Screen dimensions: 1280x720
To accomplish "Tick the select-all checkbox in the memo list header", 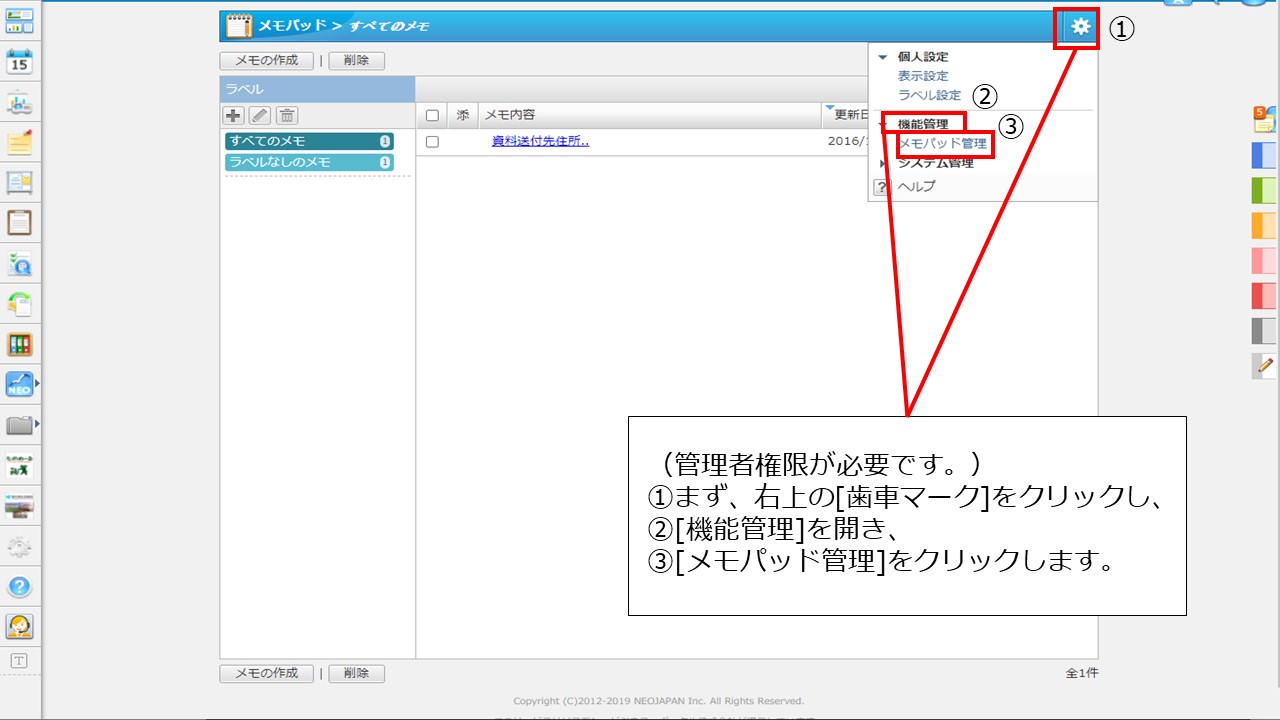I will click(x=432, y=116).
